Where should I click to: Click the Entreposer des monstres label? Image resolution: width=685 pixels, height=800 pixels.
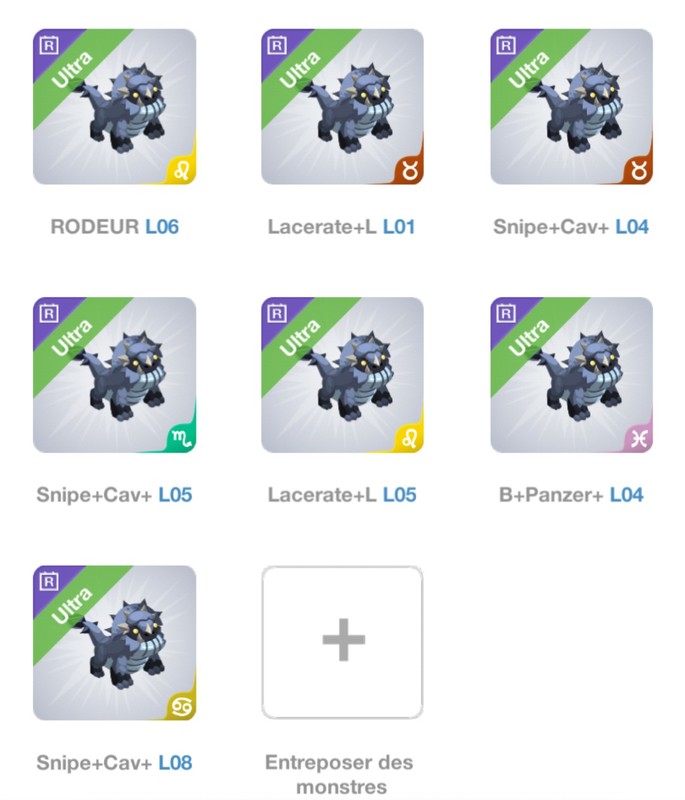pyautogui.click(x=340, y=774)
